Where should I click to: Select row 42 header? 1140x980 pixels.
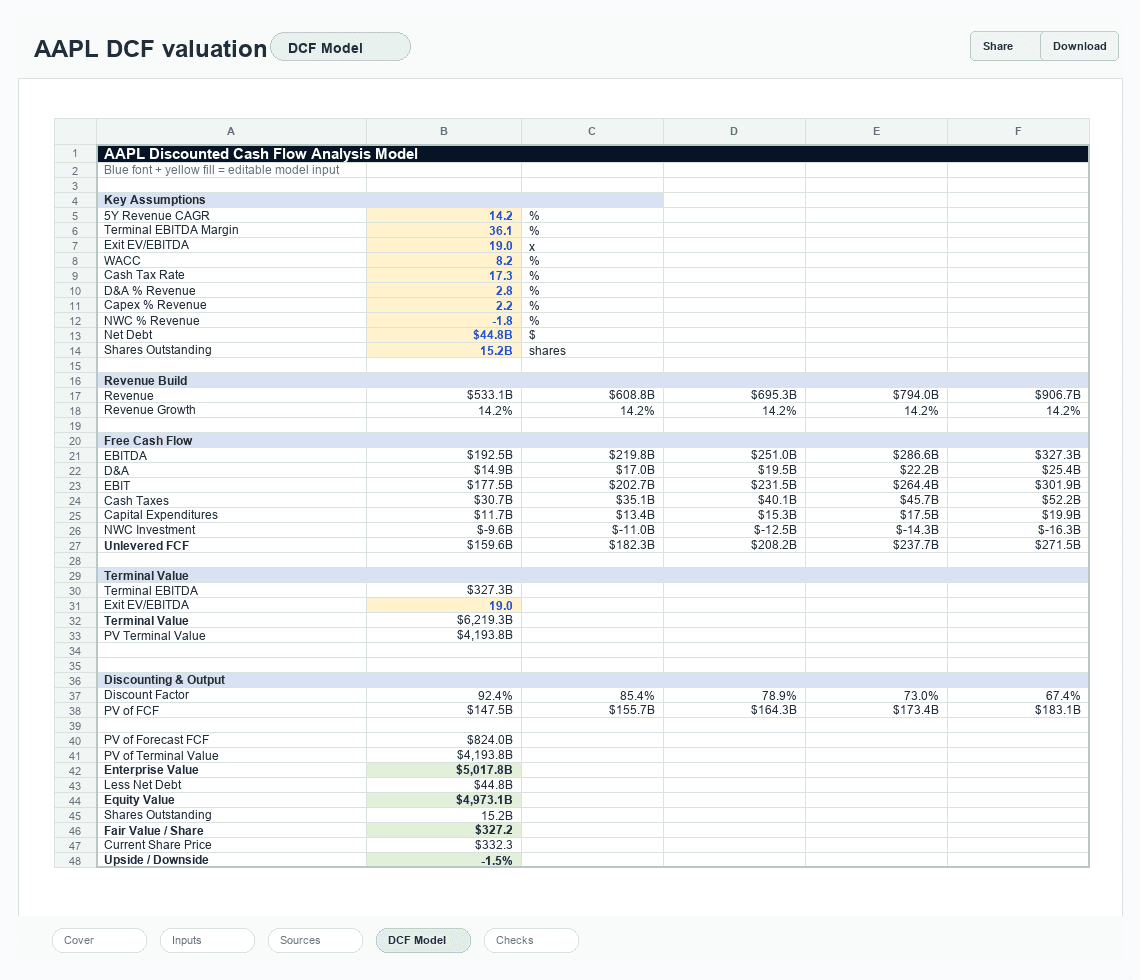coord(75,771)
